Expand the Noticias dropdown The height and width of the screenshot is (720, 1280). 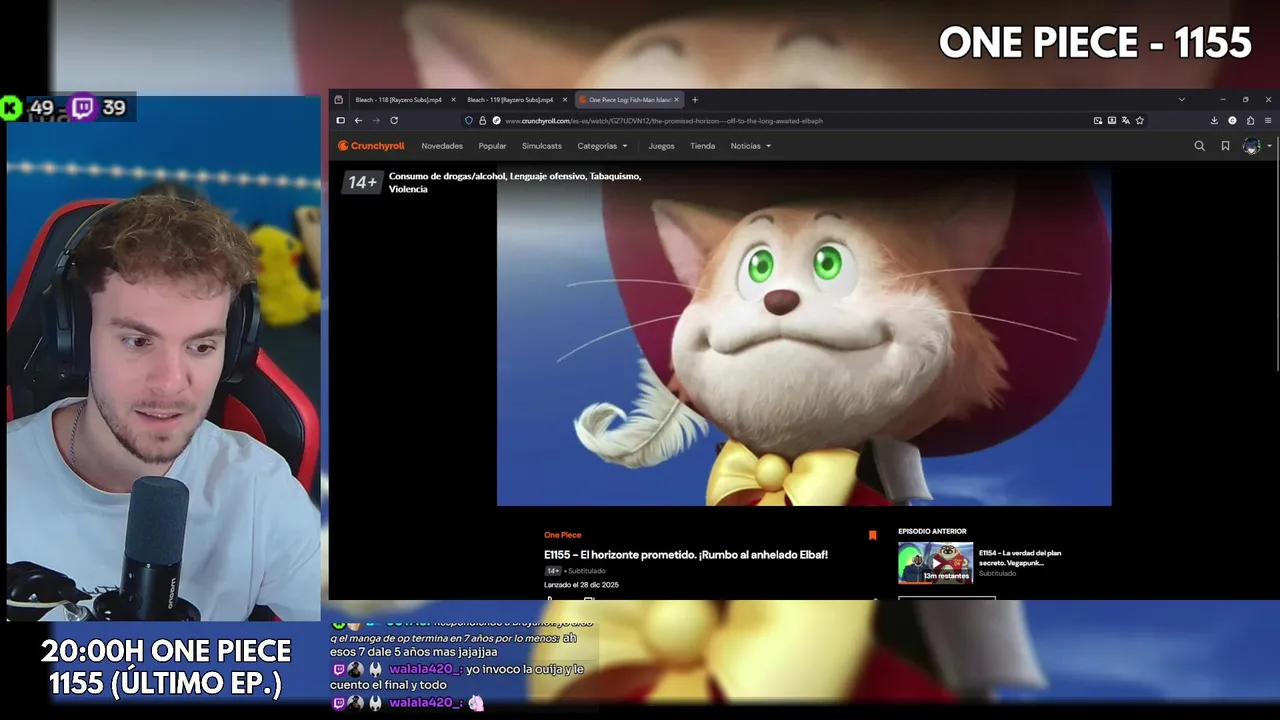tap(750, 146)
